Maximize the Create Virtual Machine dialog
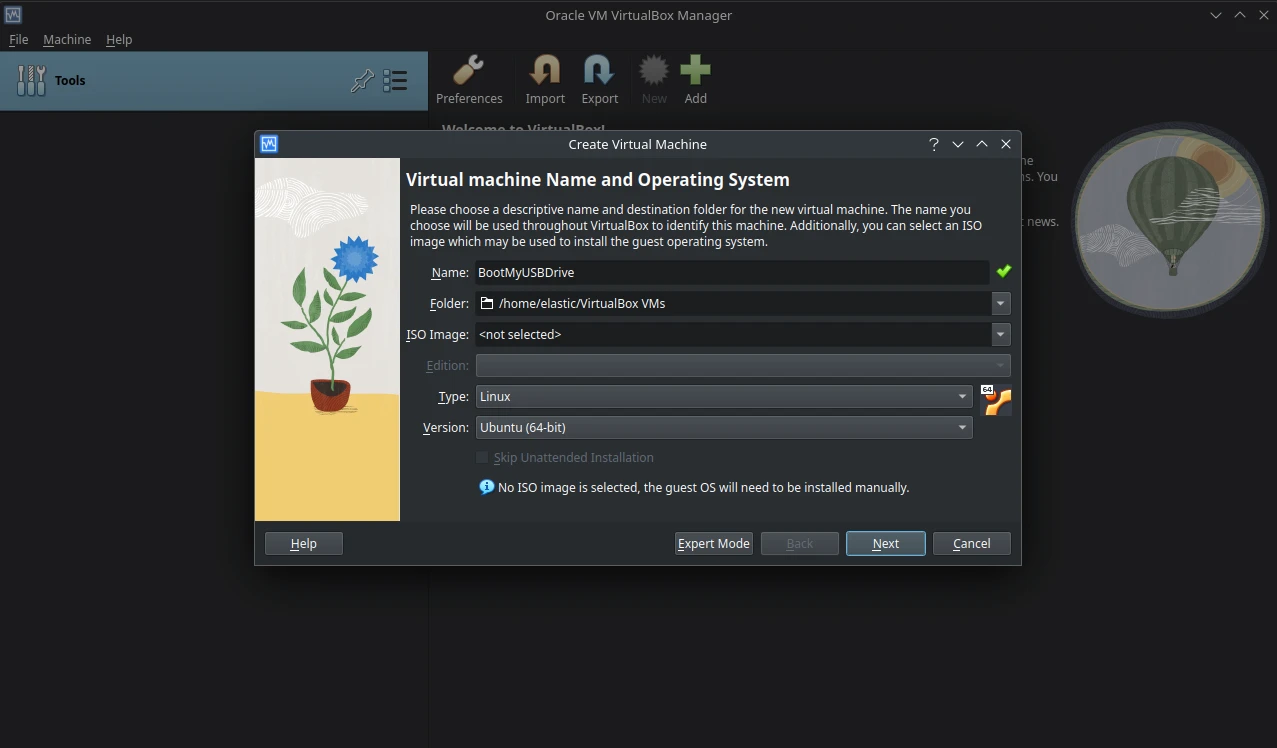 982,144
